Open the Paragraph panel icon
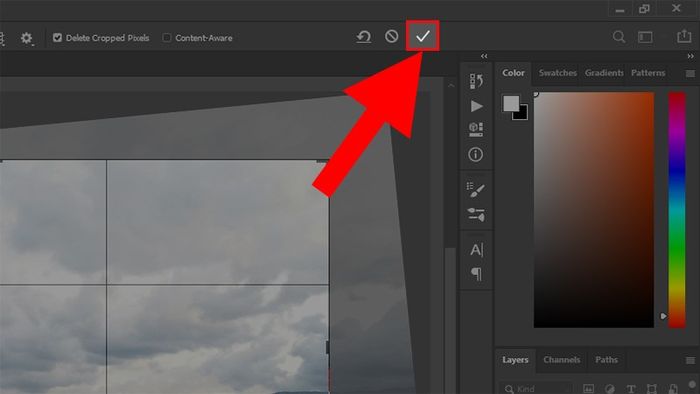The width and height of the screenshot is (700, 394). pos(476,274)
